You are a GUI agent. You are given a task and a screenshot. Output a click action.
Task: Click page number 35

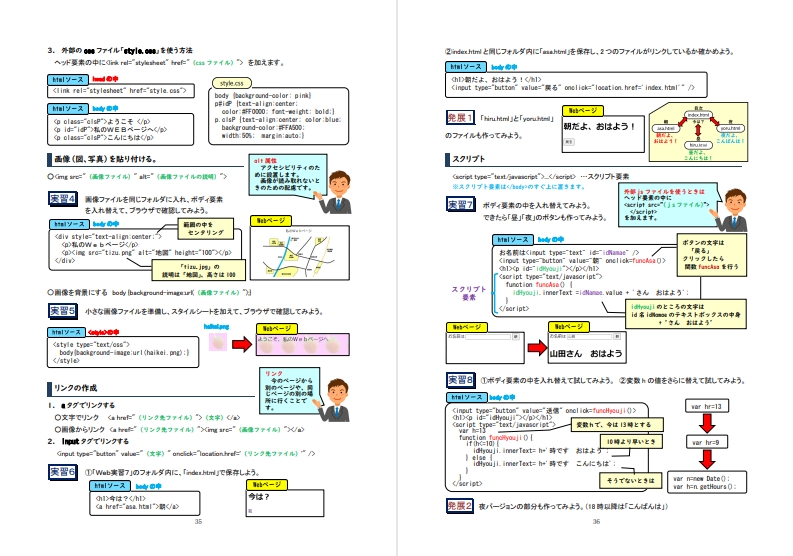(x=198, y=522)
